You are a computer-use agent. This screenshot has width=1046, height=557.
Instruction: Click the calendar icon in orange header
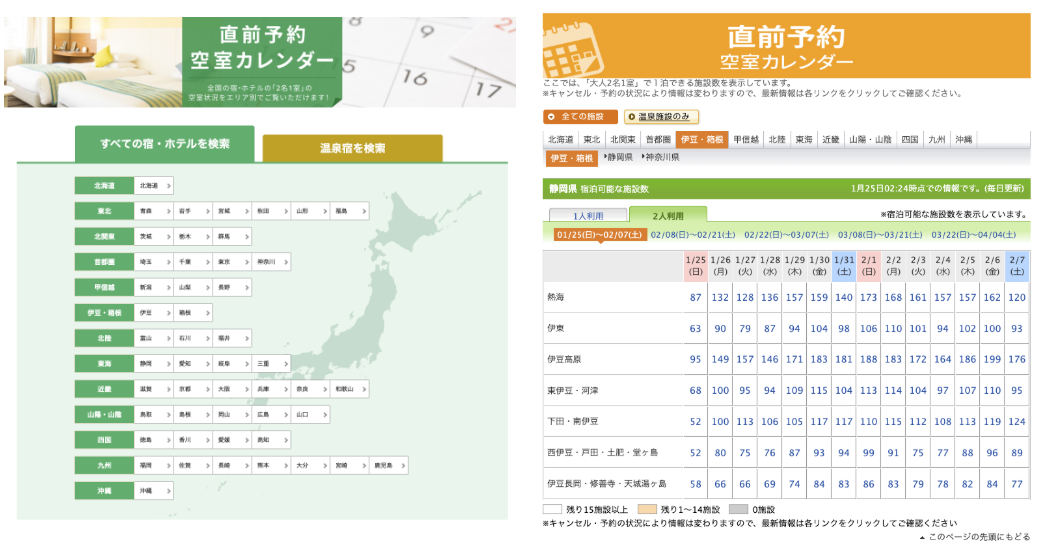pyautogui.click(x=570, y=44)
